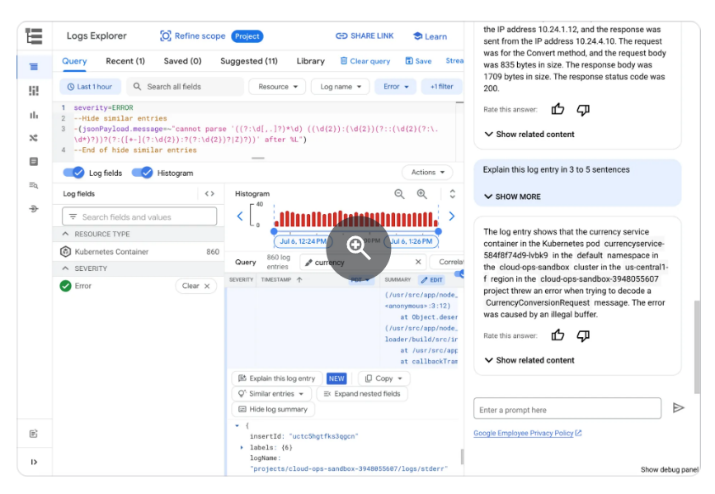Toggle the Histogram switch
Viewport: 715px width, 494px height.
[142, 173]
